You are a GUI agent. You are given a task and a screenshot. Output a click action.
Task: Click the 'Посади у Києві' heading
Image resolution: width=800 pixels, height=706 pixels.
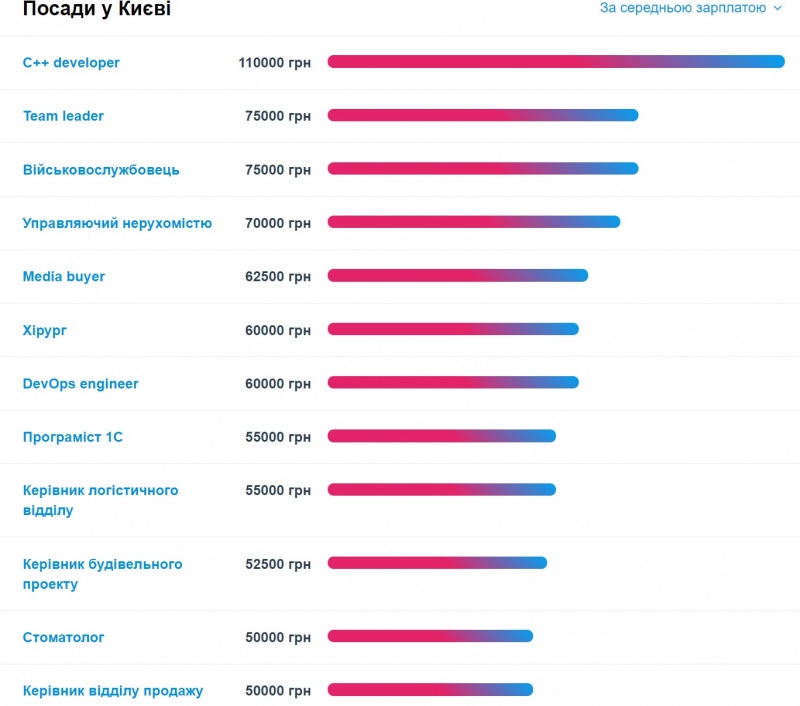coord(97,9)
